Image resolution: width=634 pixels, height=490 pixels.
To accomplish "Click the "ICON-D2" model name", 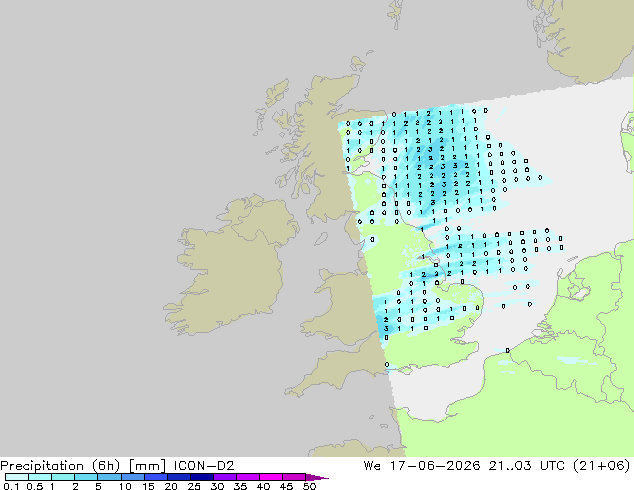I will 204,466.
